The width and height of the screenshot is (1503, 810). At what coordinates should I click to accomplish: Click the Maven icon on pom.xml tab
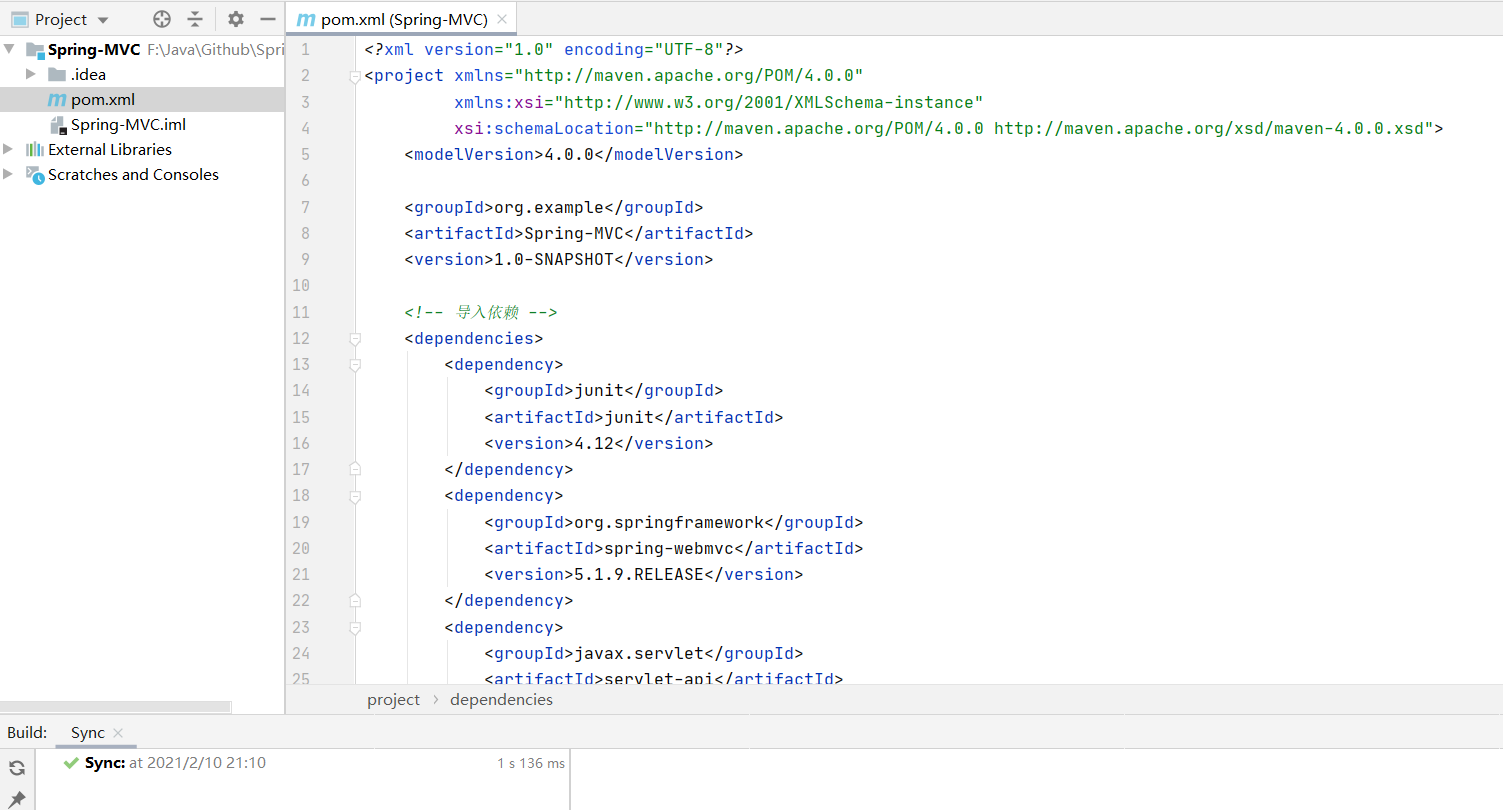(306, 19)
